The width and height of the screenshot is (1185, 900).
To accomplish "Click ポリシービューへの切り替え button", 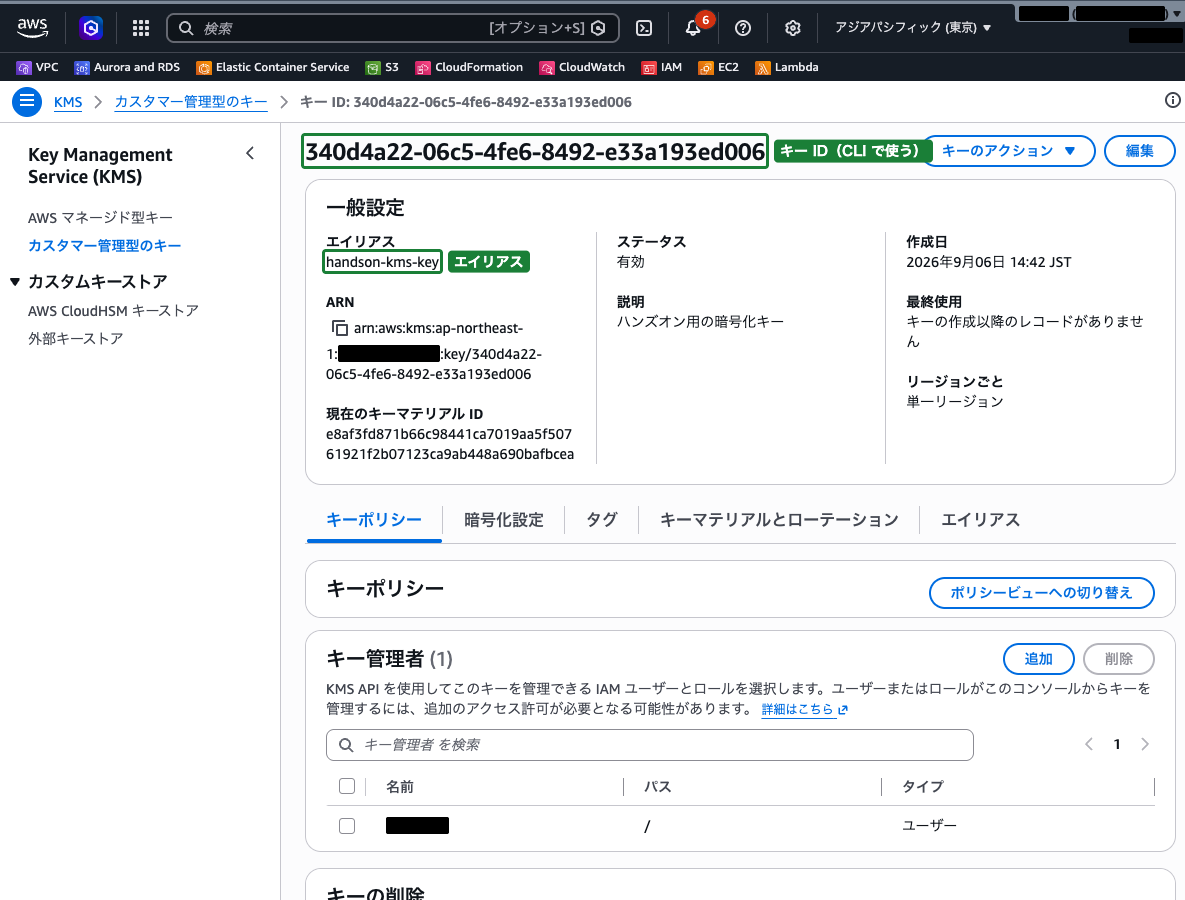I will [x=1041, y=592].
